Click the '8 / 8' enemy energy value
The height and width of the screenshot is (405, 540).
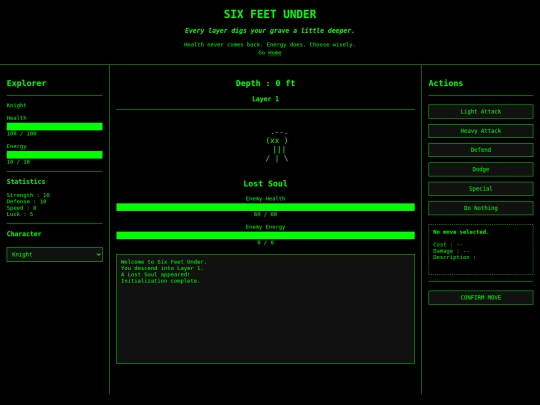265,242
